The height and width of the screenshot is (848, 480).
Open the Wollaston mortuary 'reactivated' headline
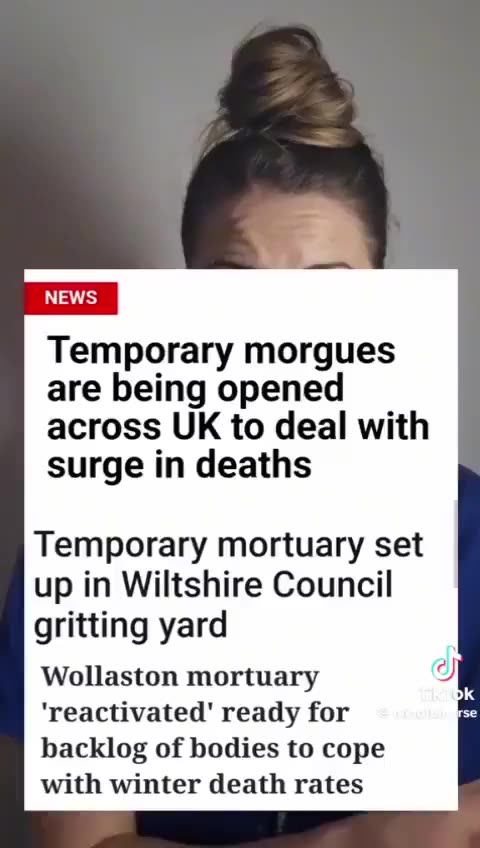point(212,731)
